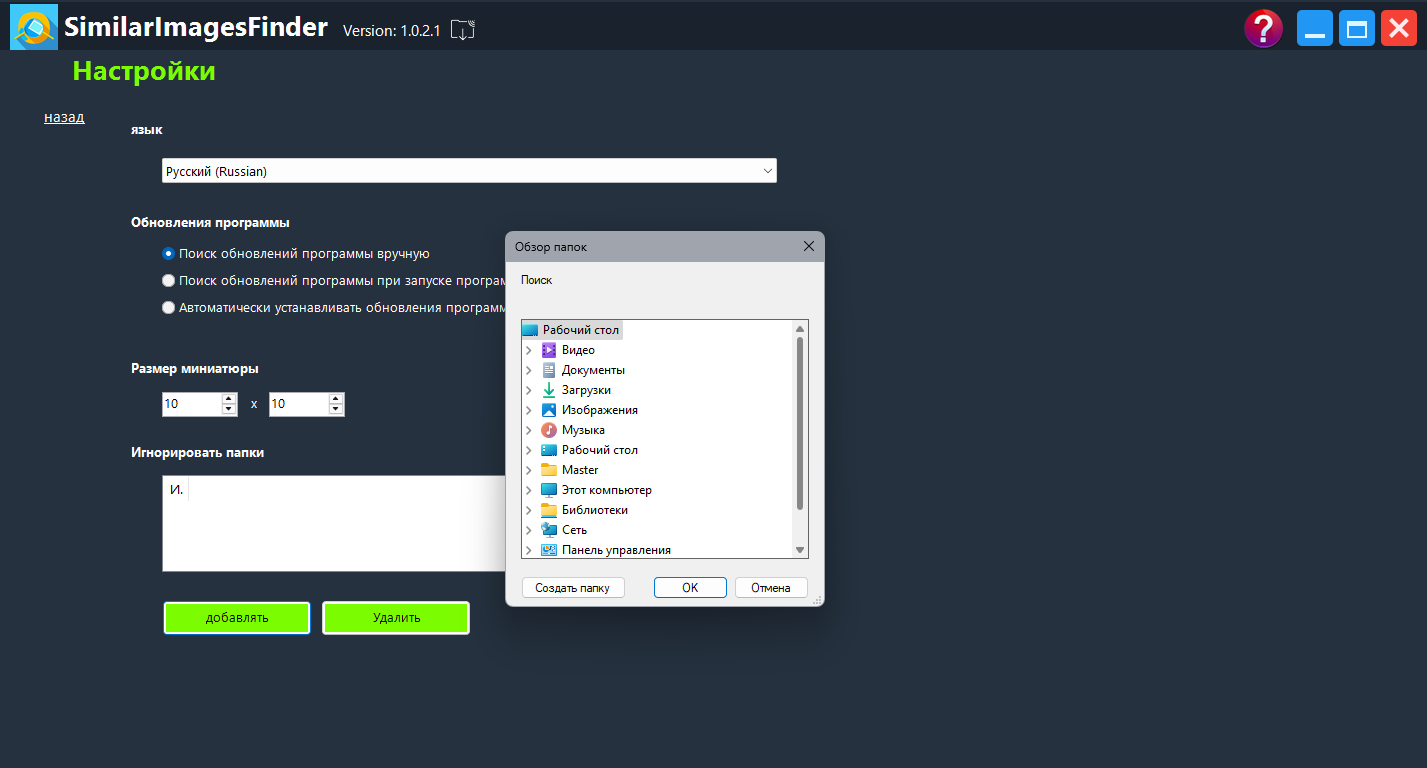Close the Обзор папок dialog
This screenshot has height=768, width=1427.
tap(809, 246)
